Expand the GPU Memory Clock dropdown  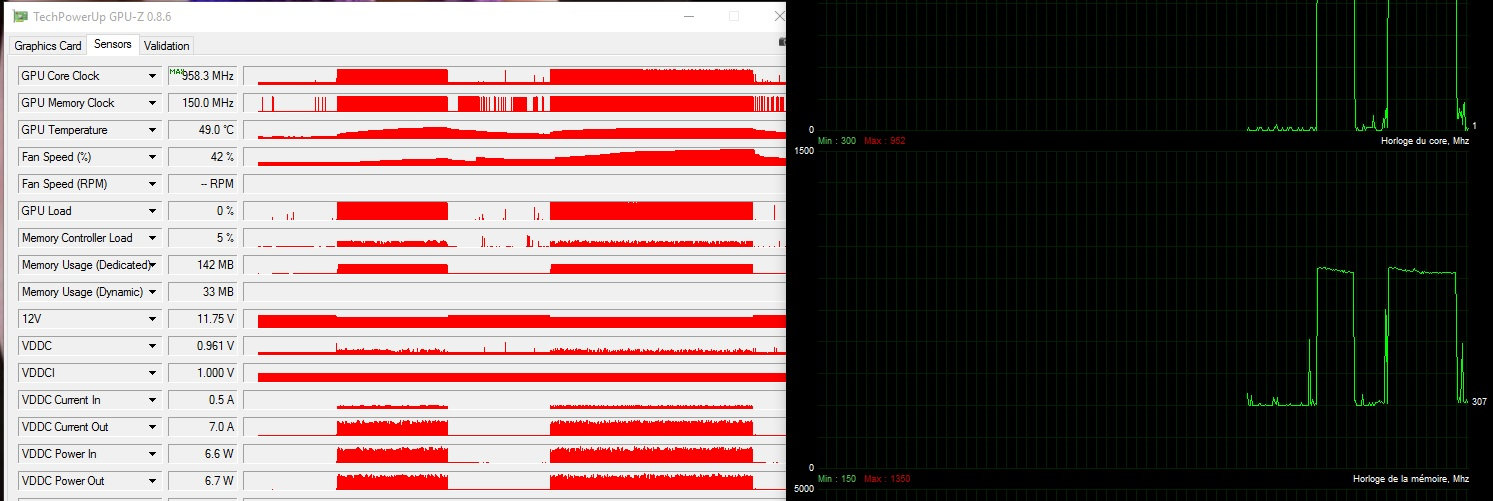click(x=153, y=103)
